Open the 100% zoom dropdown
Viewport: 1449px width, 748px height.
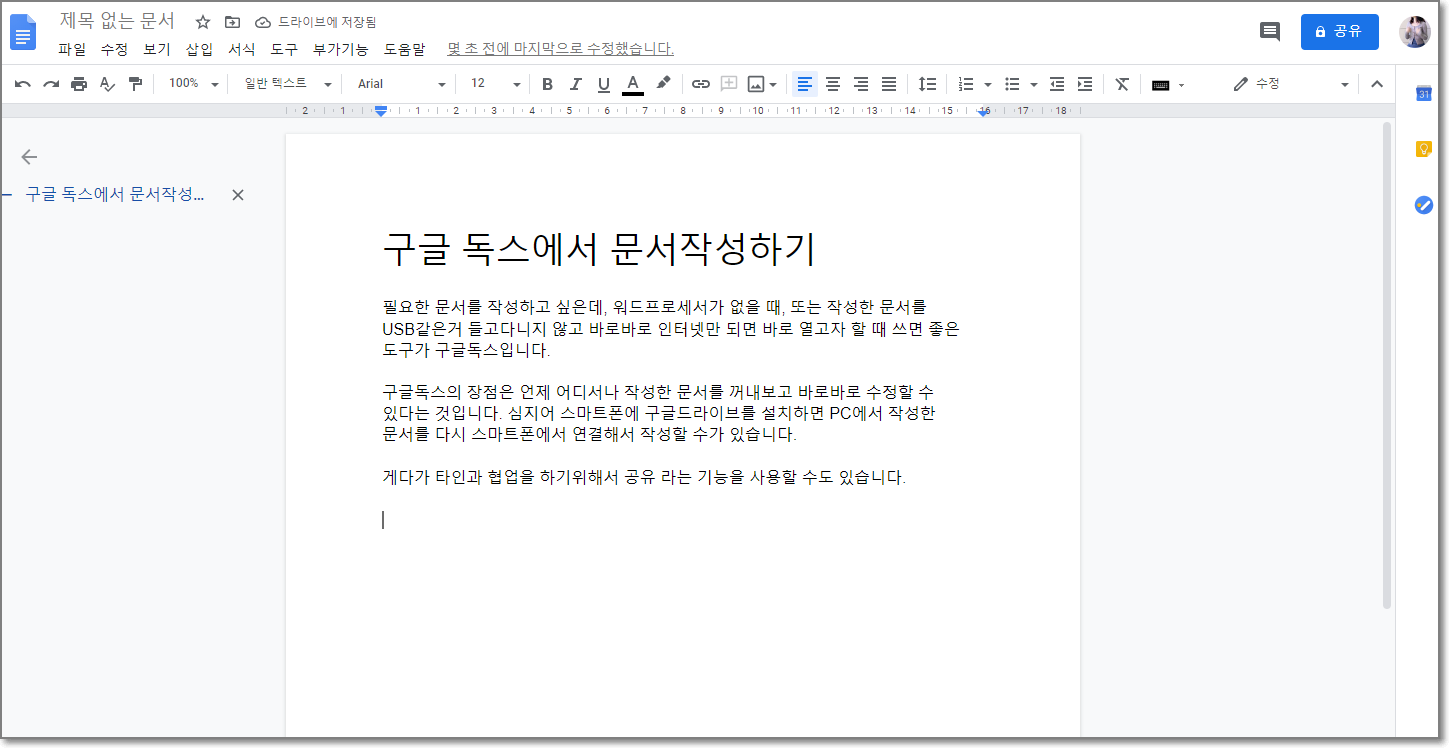[x=193, y=84]
